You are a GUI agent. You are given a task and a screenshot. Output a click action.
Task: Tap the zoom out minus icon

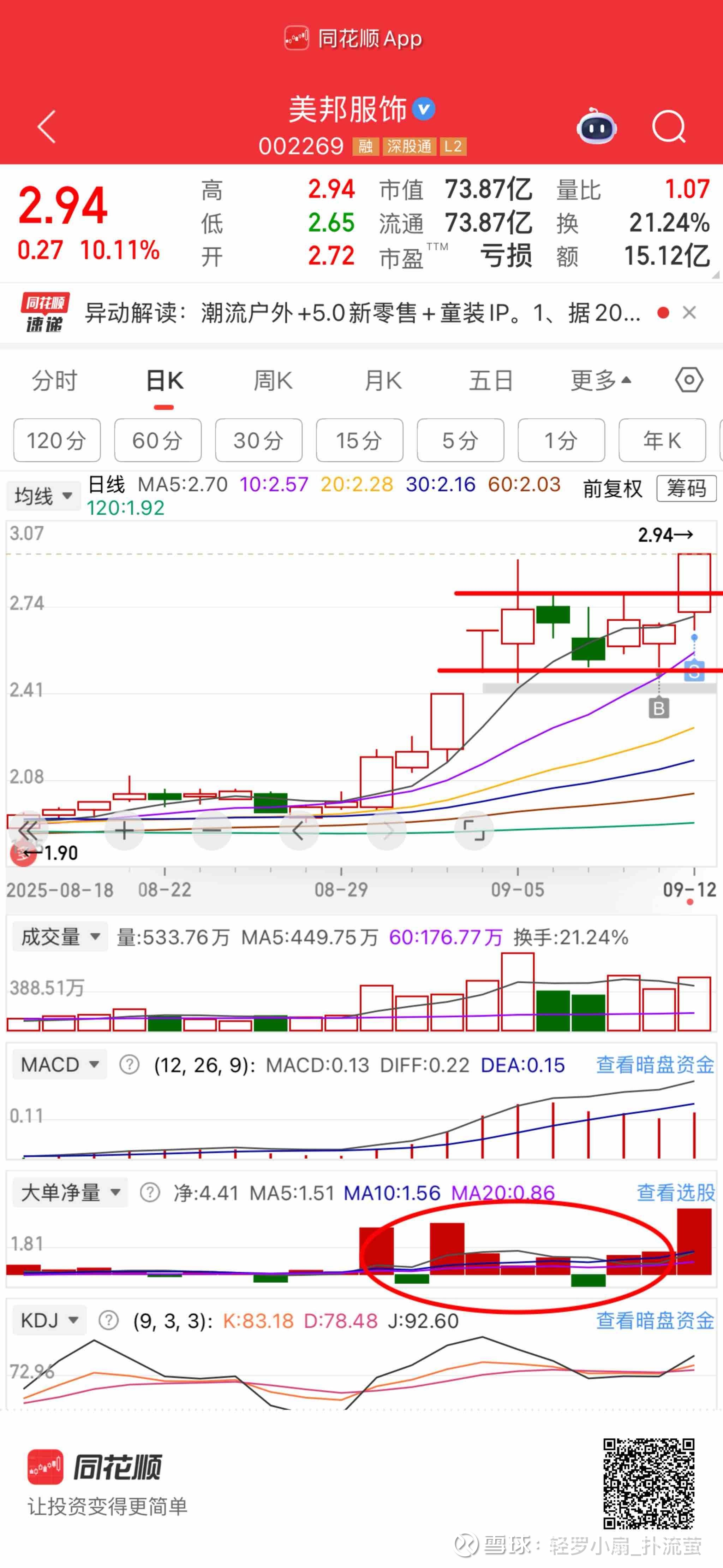(211, 830)
